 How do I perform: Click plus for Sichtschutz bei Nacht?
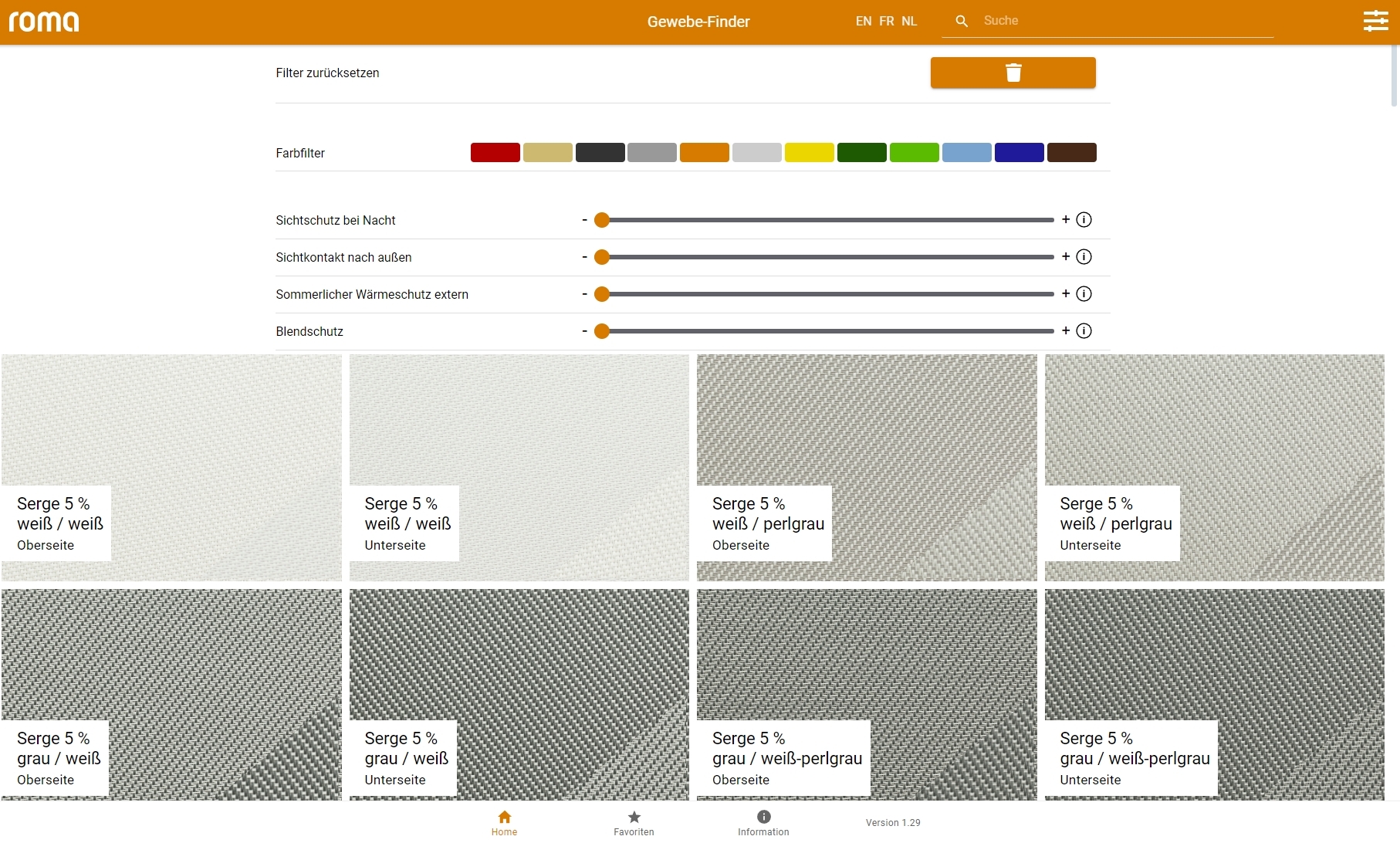click(1066, 219)
